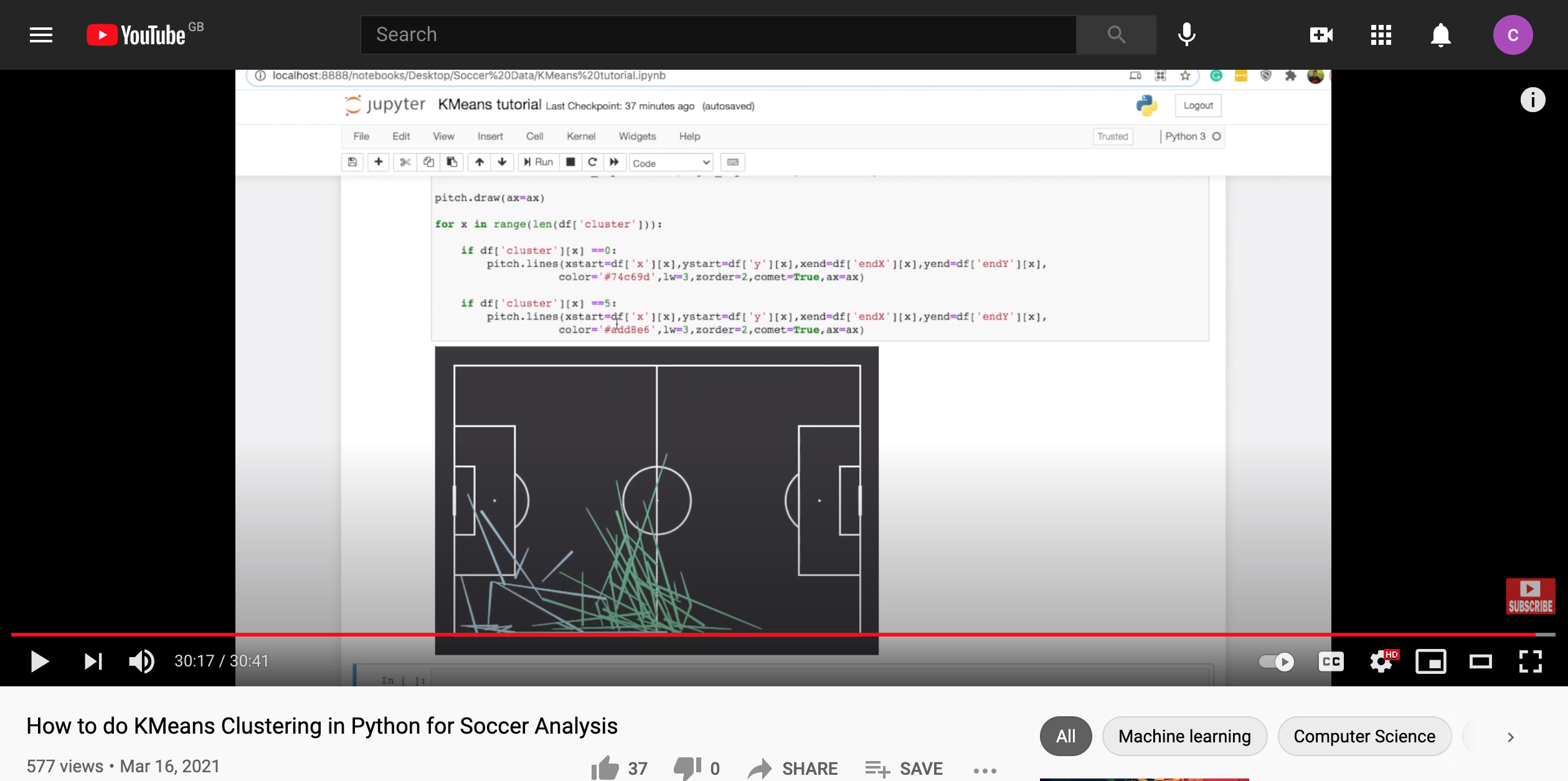This screenshot has height=781, width=1568.
Task: Seek on the red video progress bar
Action: coord(747,635)
